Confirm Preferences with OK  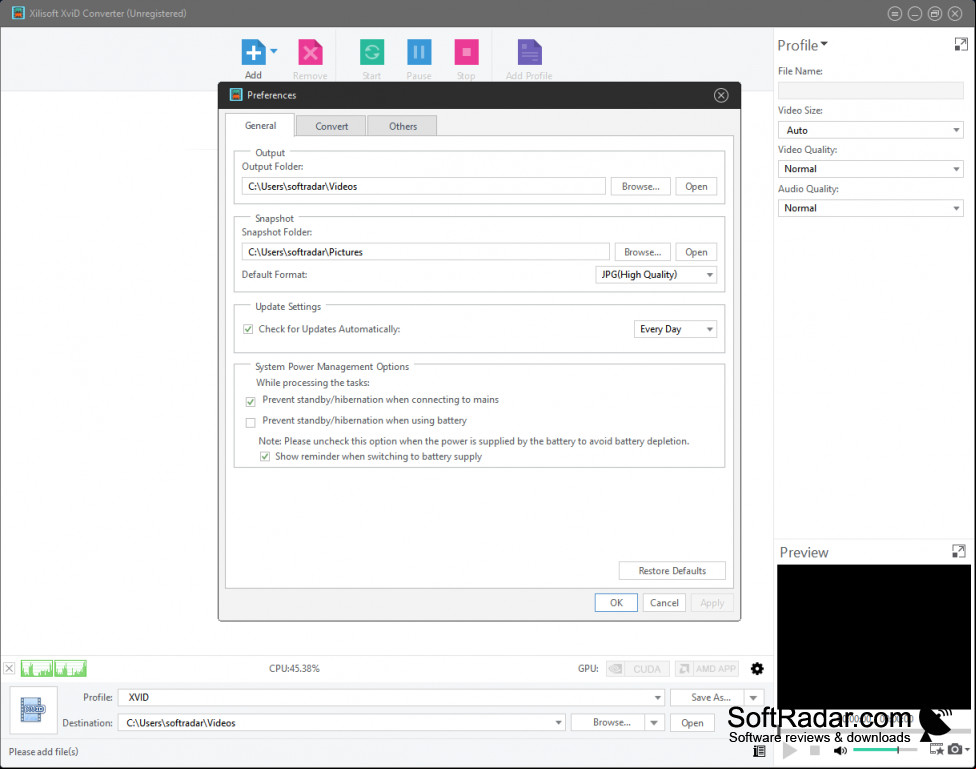[616, 602]
